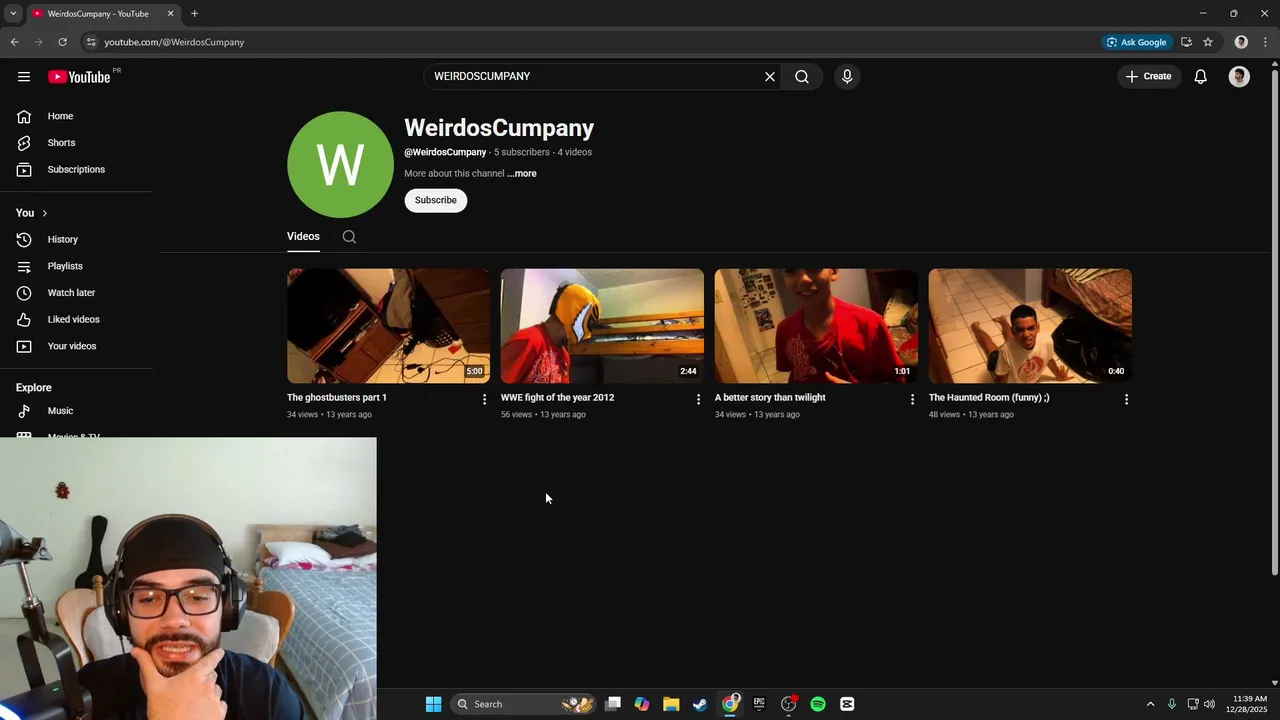Open options for The Haunted Room video

[x=1126, y=399]
